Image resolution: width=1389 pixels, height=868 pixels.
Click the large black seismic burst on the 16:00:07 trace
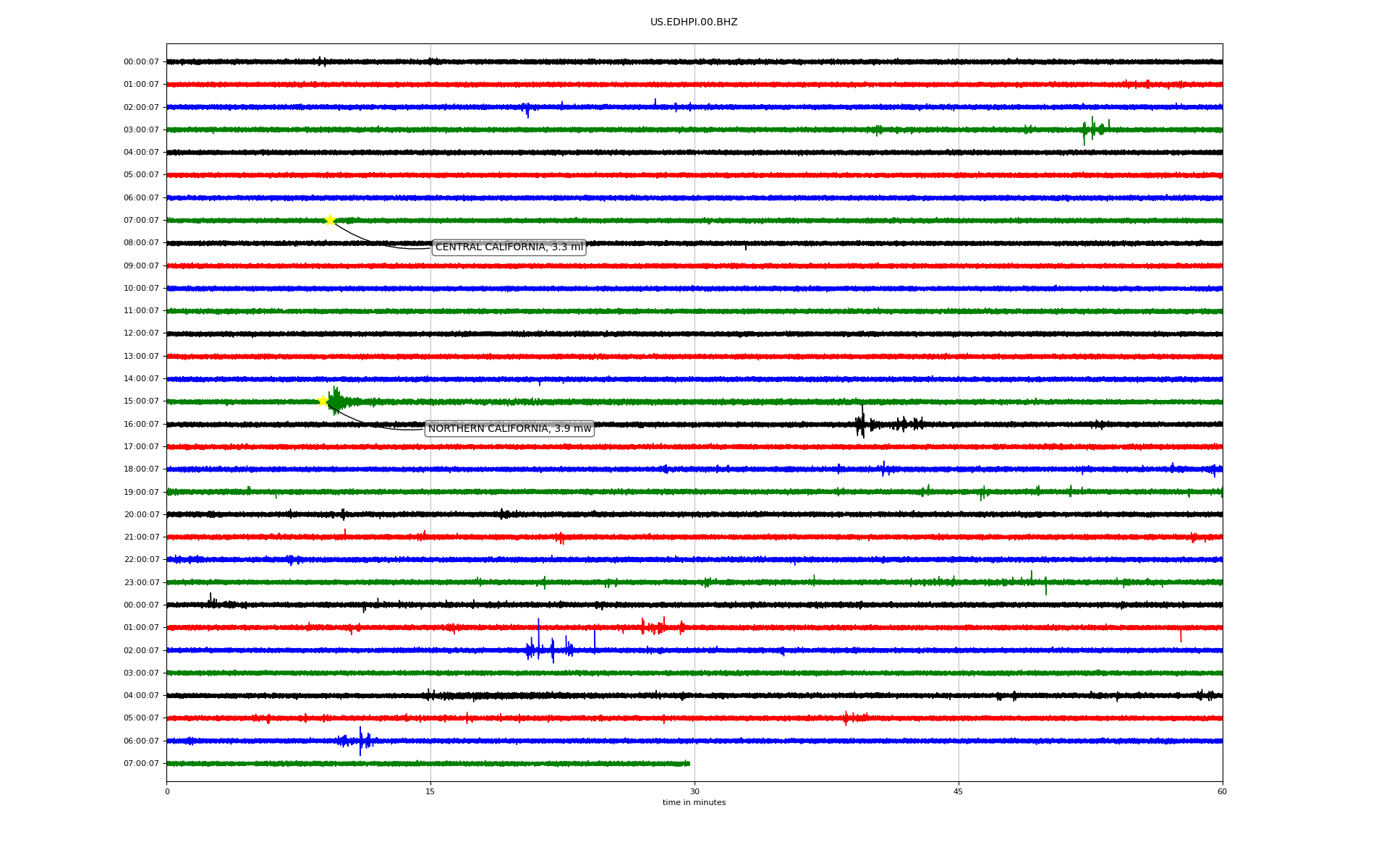[x=861, y=423]
